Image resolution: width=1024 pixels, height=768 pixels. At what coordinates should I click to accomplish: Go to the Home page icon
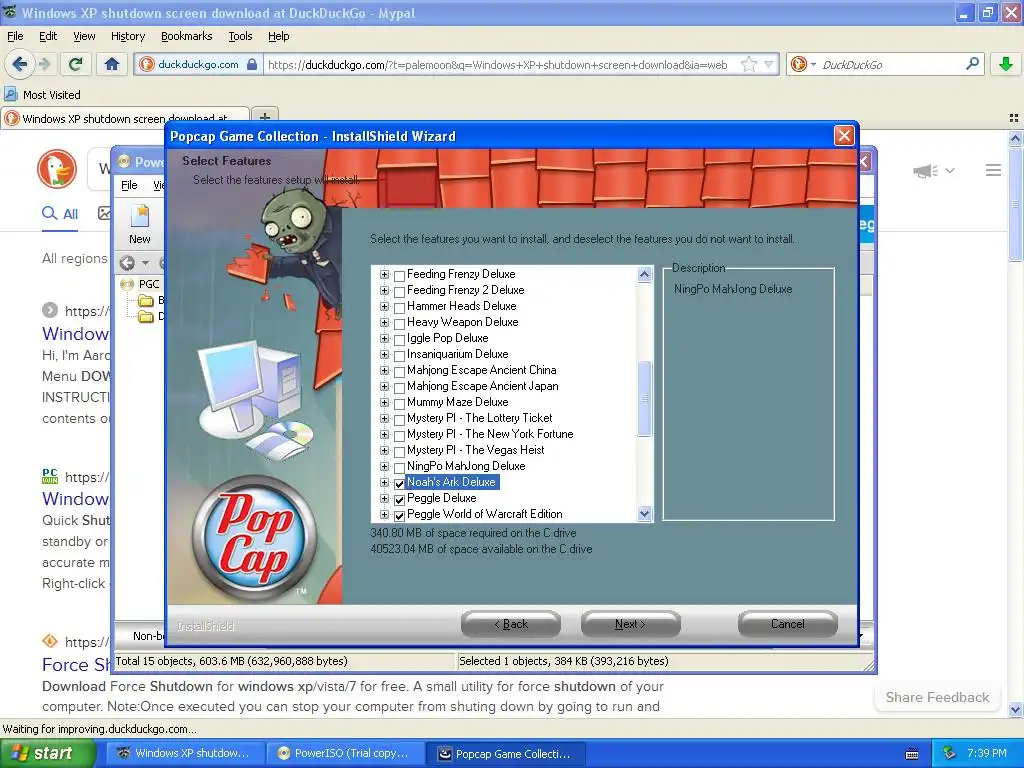point(112,64)
